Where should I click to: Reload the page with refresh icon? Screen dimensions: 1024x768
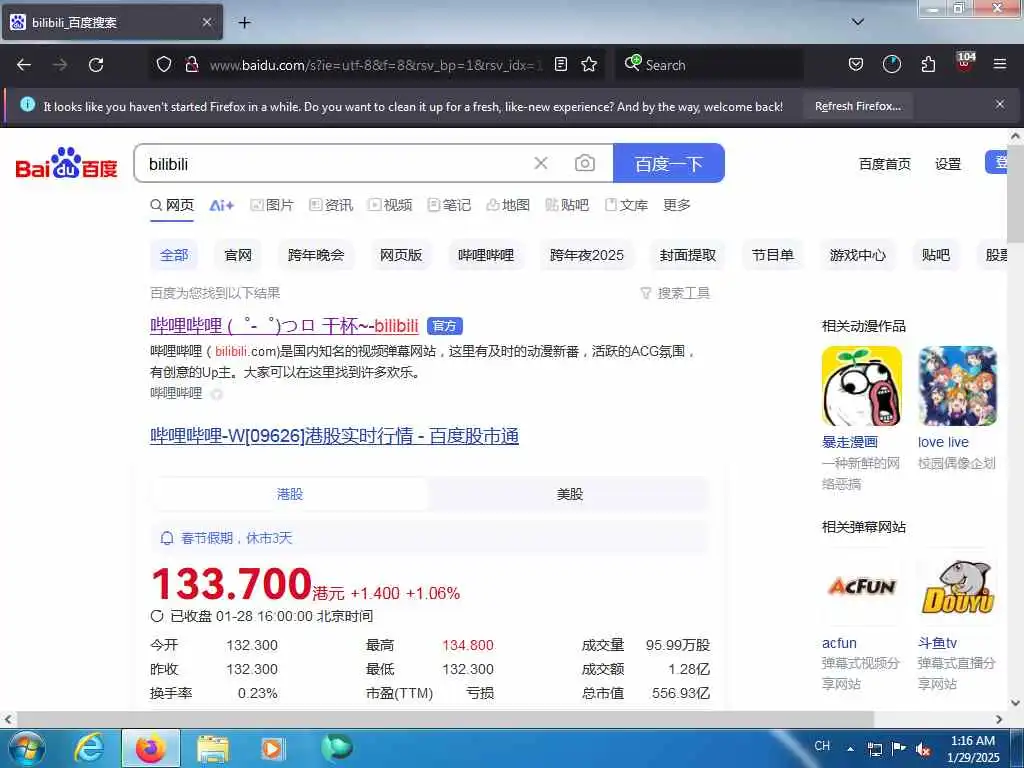[96, 65]
